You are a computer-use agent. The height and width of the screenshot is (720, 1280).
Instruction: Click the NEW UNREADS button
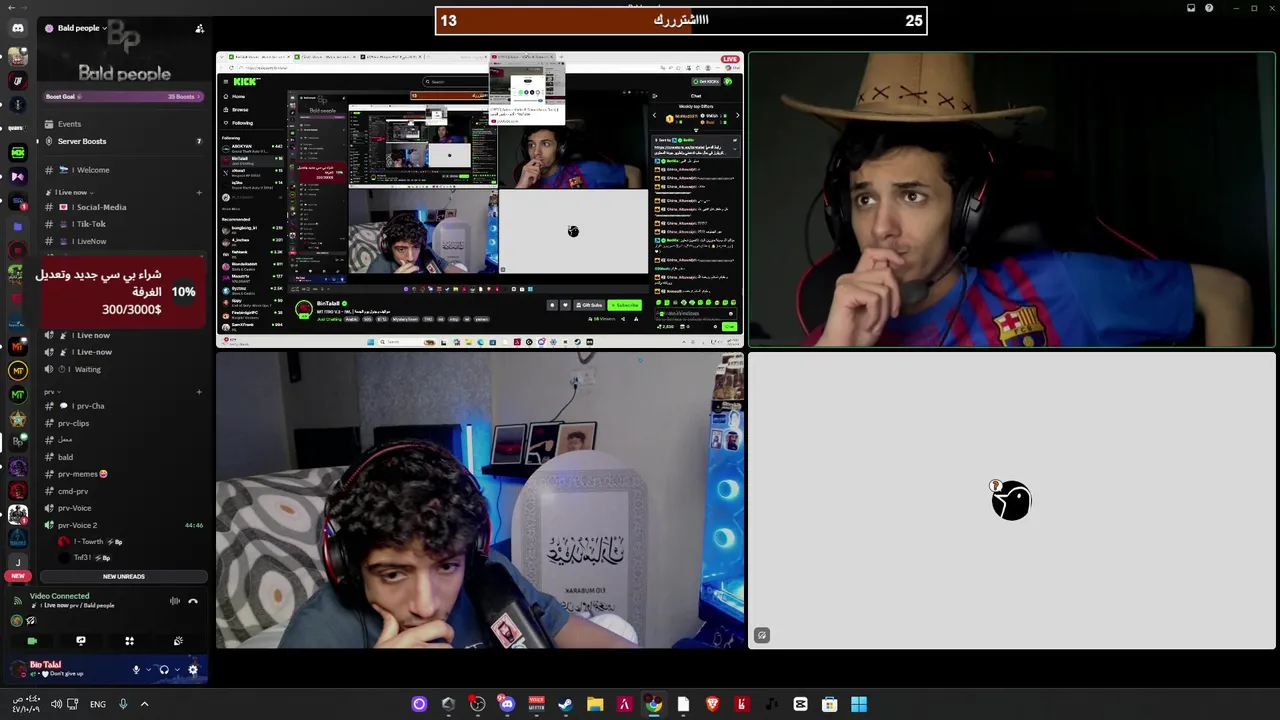[124, 576]
